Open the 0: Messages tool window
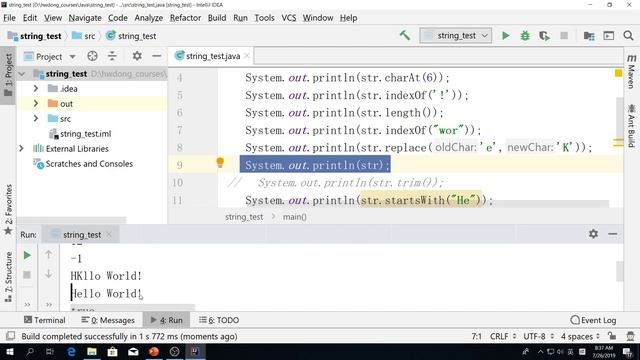The width and height of the screenshot is (640, 360). [108, 320]
